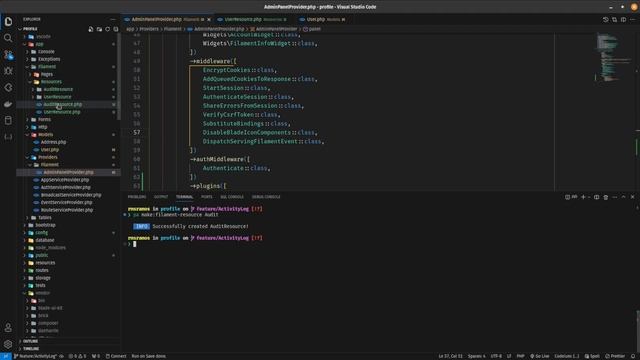Click the Spell status bar item
The width and height of the screenshot is (640, 360).
click(592, 356)
